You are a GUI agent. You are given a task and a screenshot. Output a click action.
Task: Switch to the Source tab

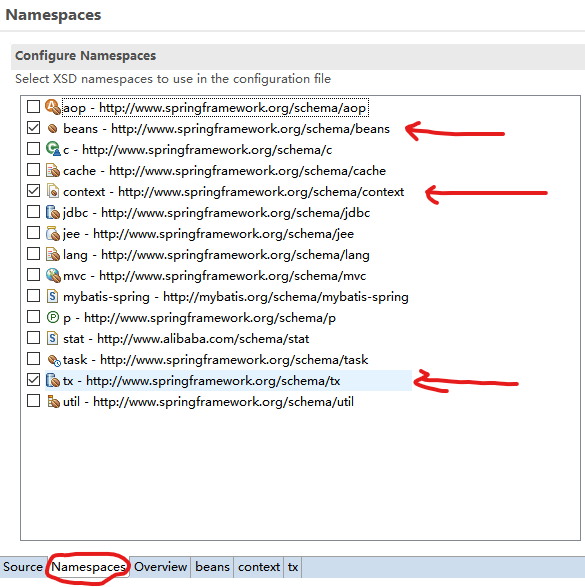[23, 567]
